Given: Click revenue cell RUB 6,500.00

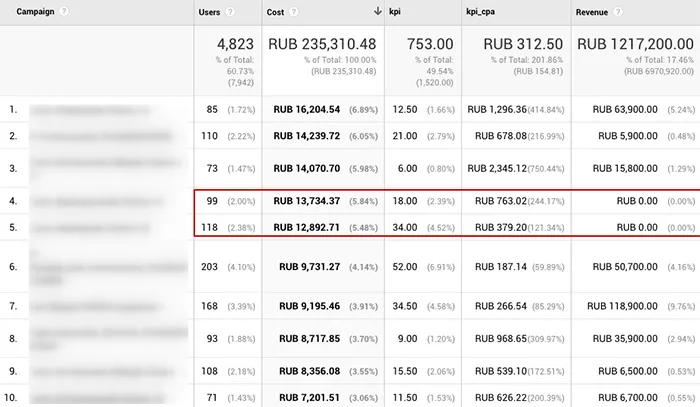Looking at the screenshot, I should [x=628, y=371].
